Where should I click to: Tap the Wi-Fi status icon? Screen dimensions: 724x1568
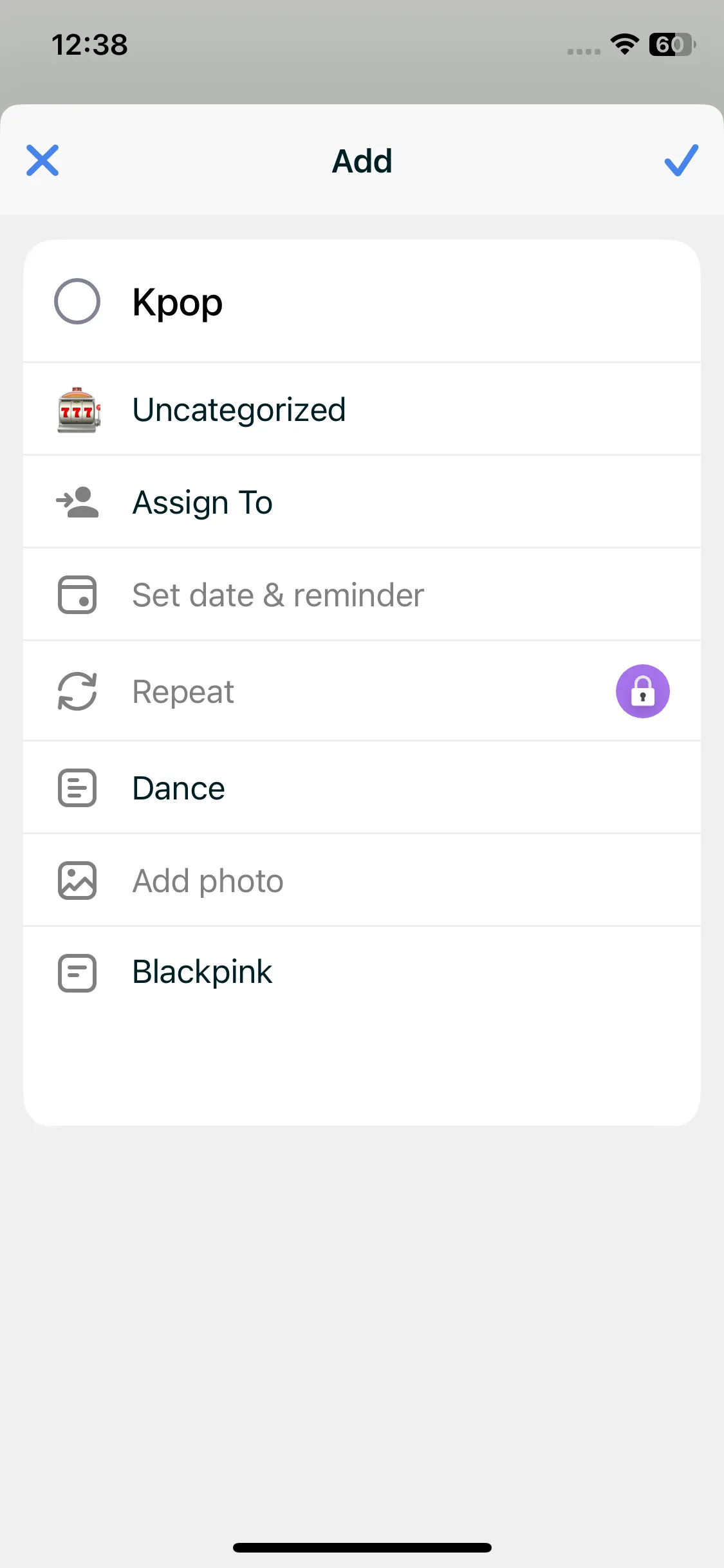click(624, 44)
